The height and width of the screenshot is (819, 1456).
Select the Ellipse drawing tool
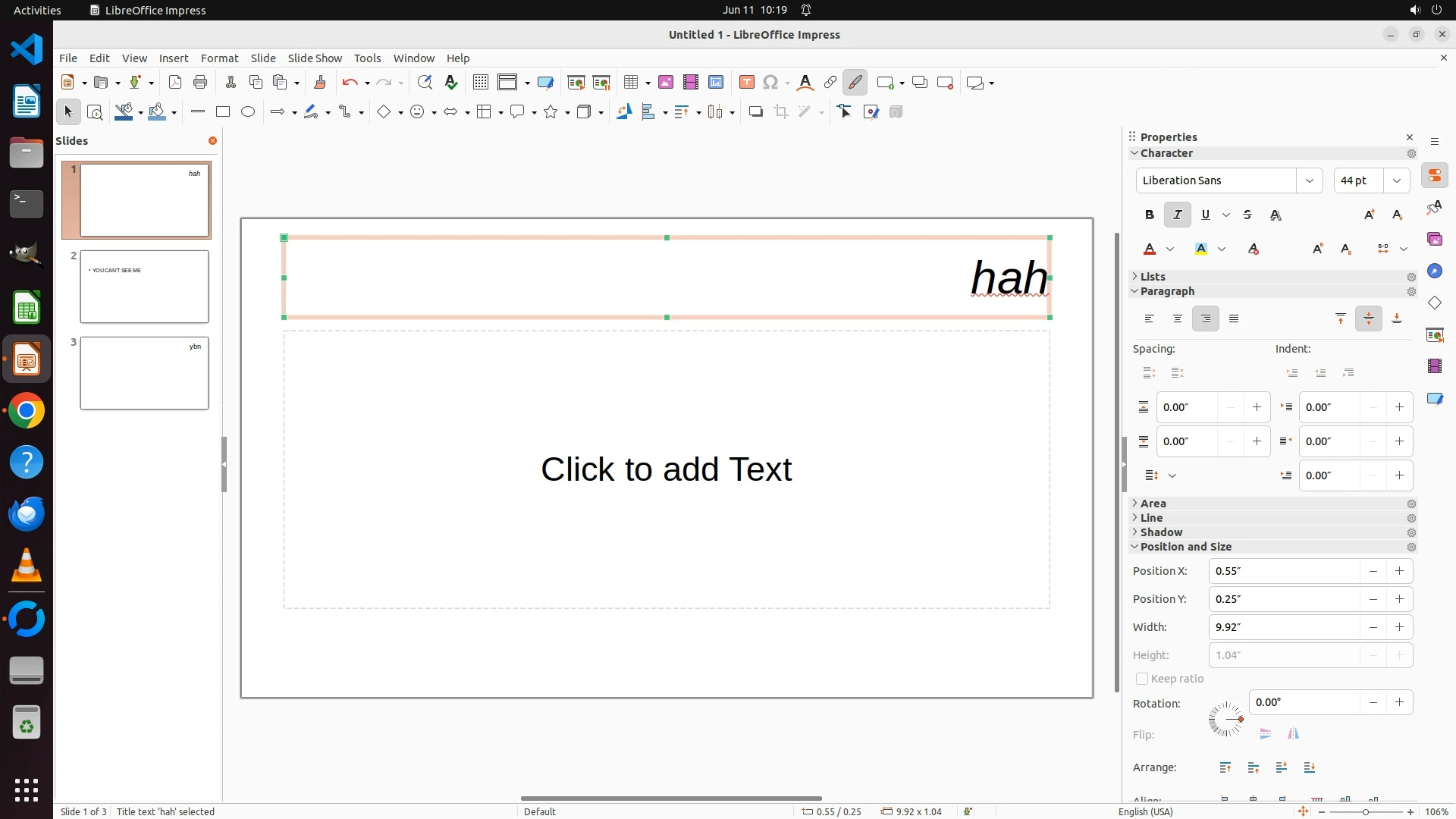coord(248,112)
